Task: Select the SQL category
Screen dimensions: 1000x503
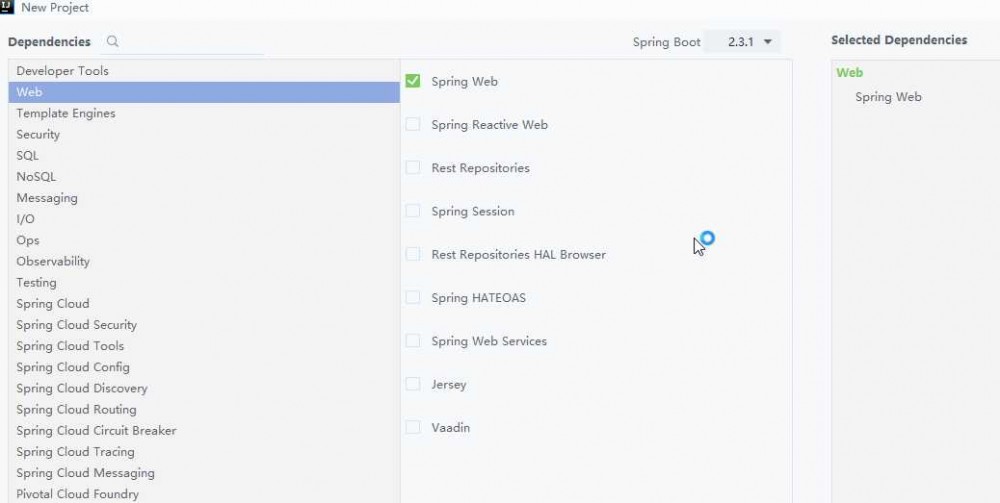Action: pos(204,156)
